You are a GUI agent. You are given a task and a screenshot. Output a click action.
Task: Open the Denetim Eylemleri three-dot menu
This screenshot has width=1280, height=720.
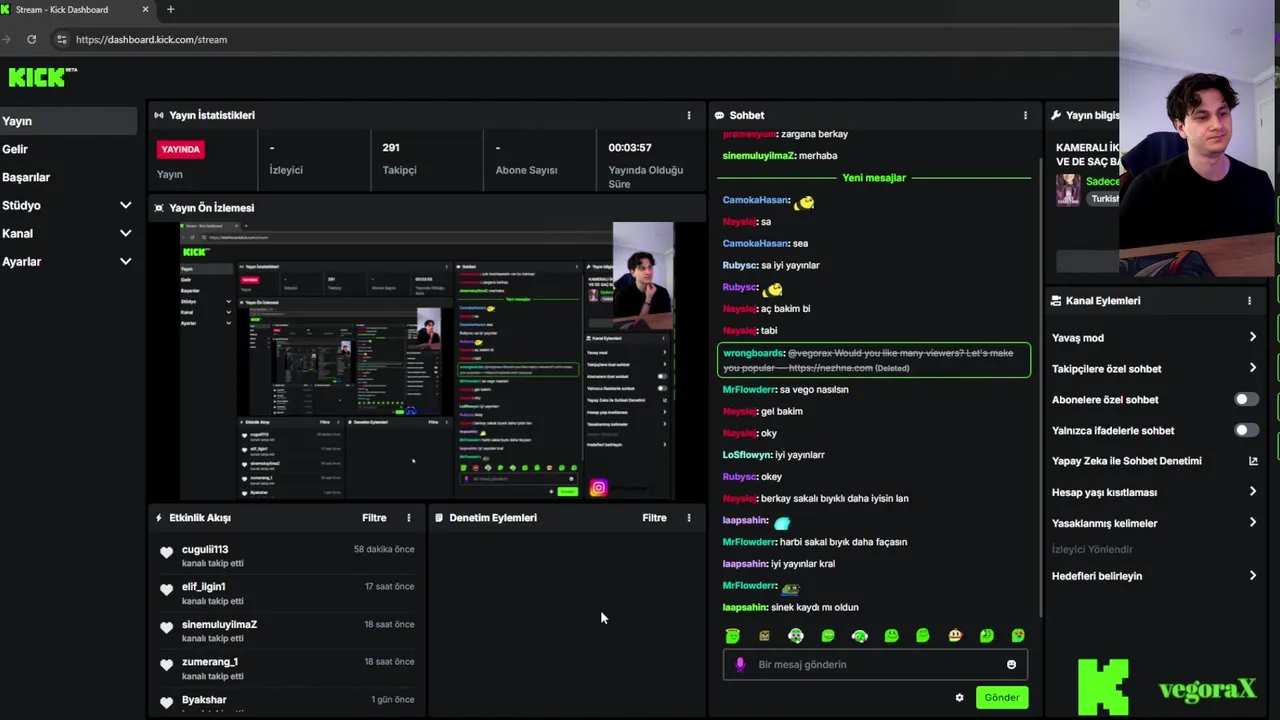[x=688, y=518]
